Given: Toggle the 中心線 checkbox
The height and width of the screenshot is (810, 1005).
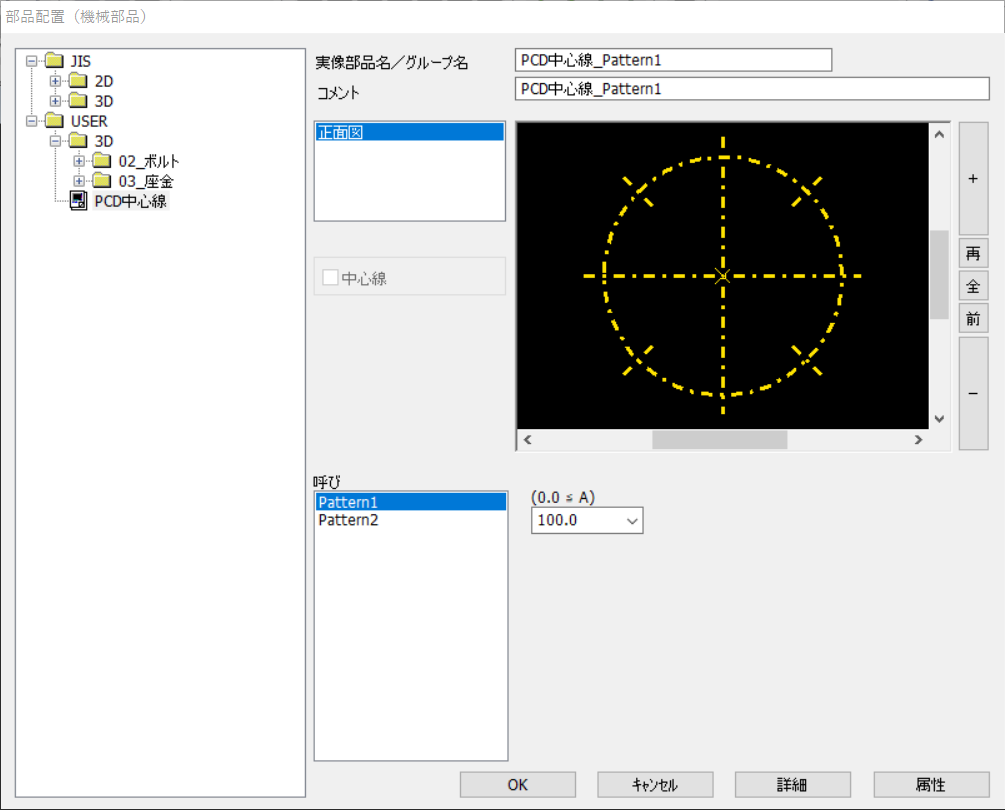Looking at the screenshot, I should 330,277.
